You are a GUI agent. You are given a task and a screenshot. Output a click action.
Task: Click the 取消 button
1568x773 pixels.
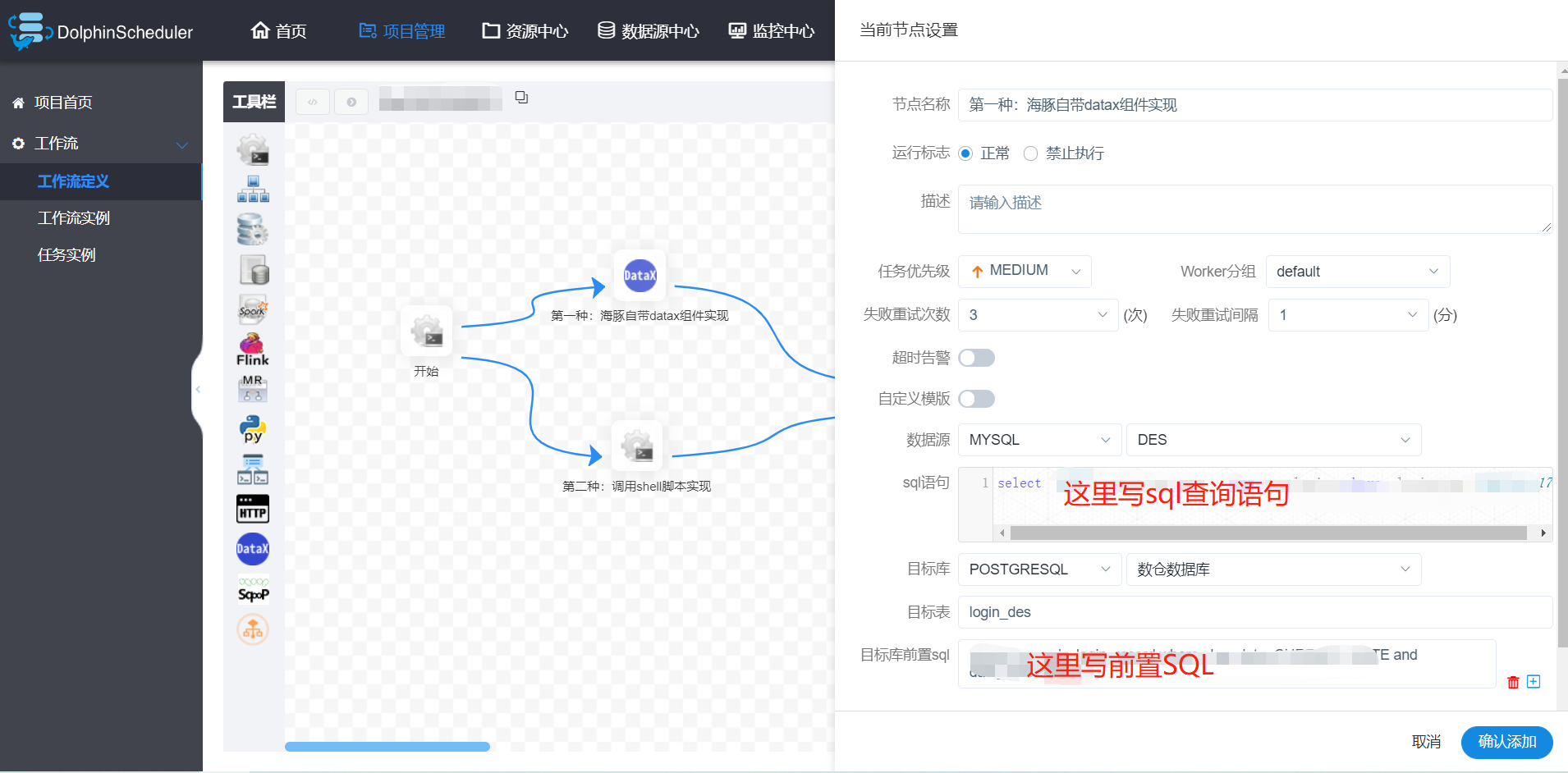tap(1427, 741)
